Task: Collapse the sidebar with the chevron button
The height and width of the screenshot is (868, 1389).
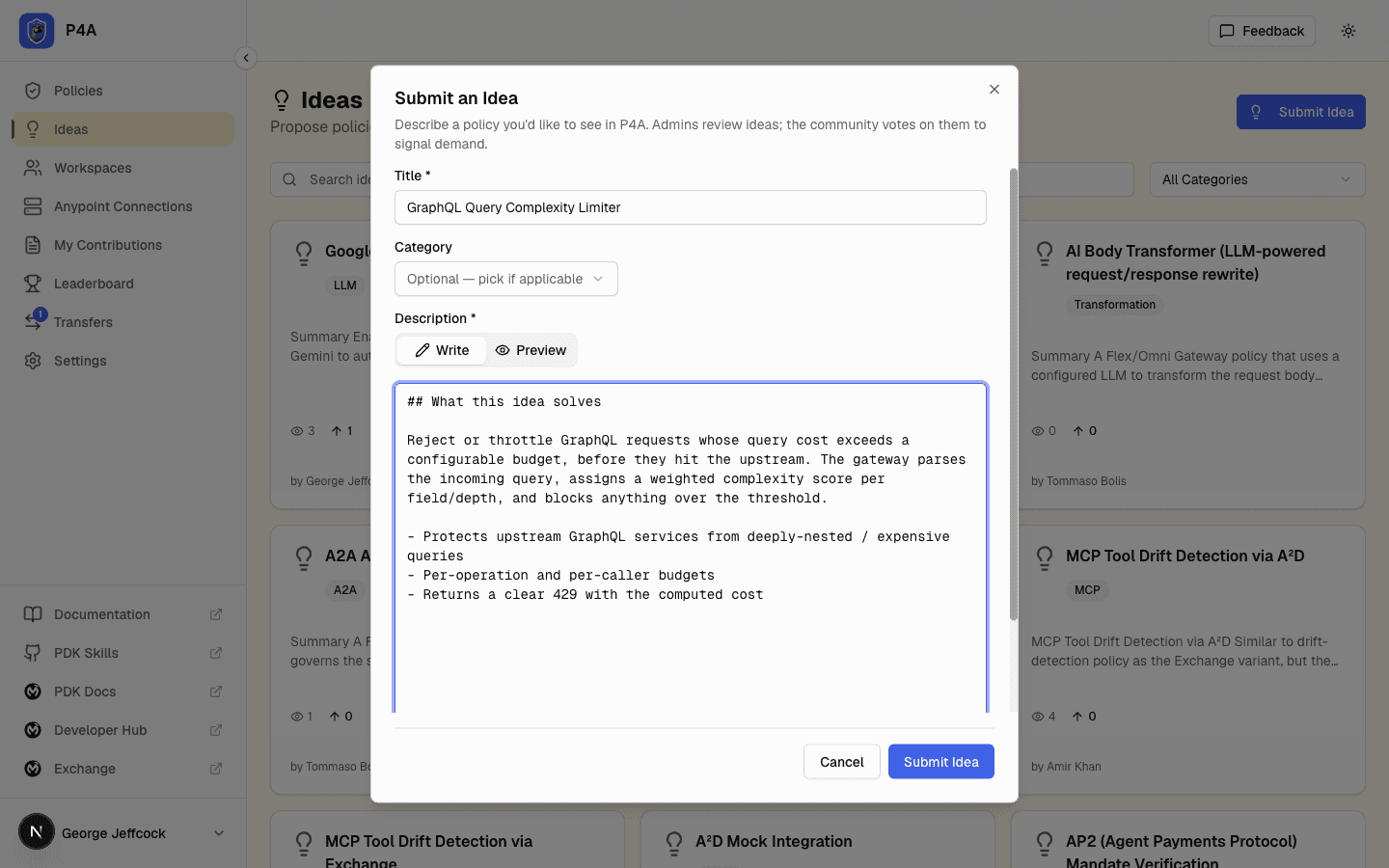Action: 246,58
